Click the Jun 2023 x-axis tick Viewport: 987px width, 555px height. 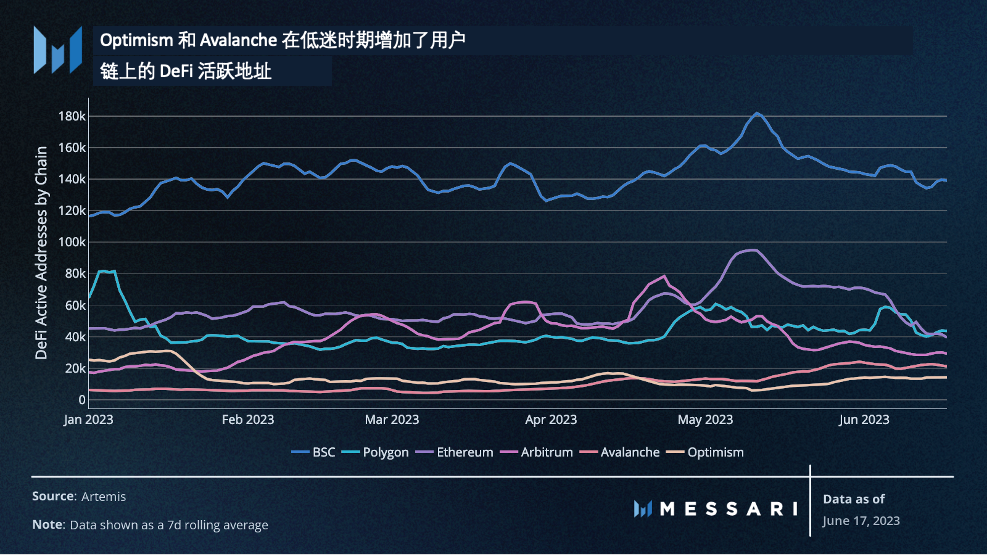click(863, 419)
